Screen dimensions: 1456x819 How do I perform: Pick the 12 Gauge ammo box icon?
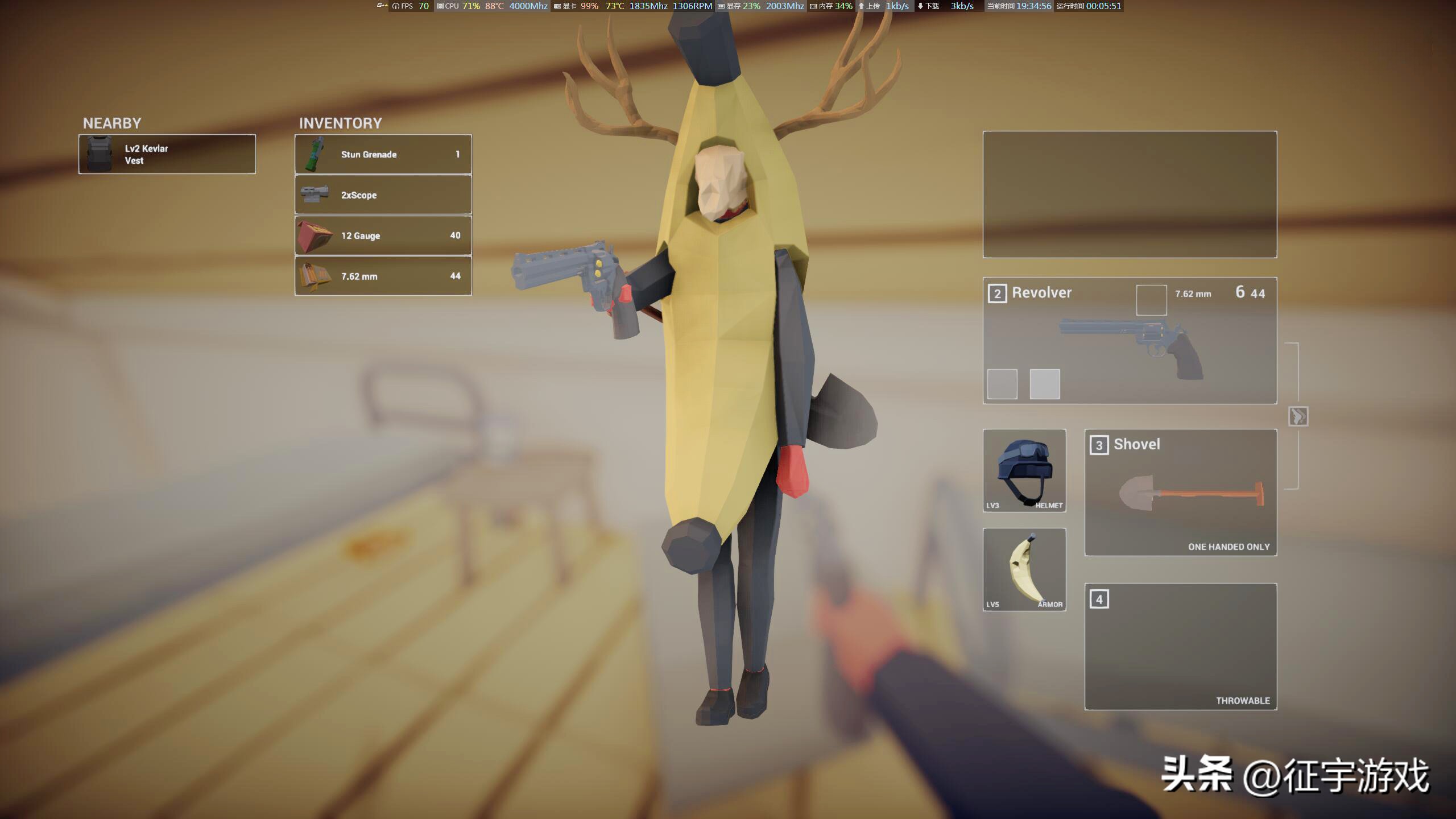click(315, 235)
